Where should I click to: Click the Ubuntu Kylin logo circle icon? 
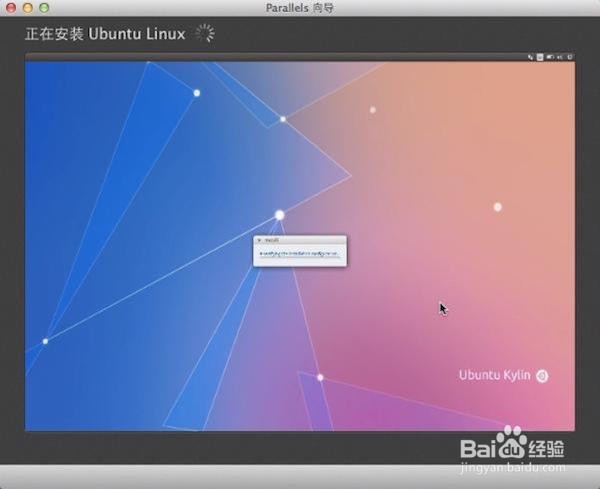click(542, 376)
